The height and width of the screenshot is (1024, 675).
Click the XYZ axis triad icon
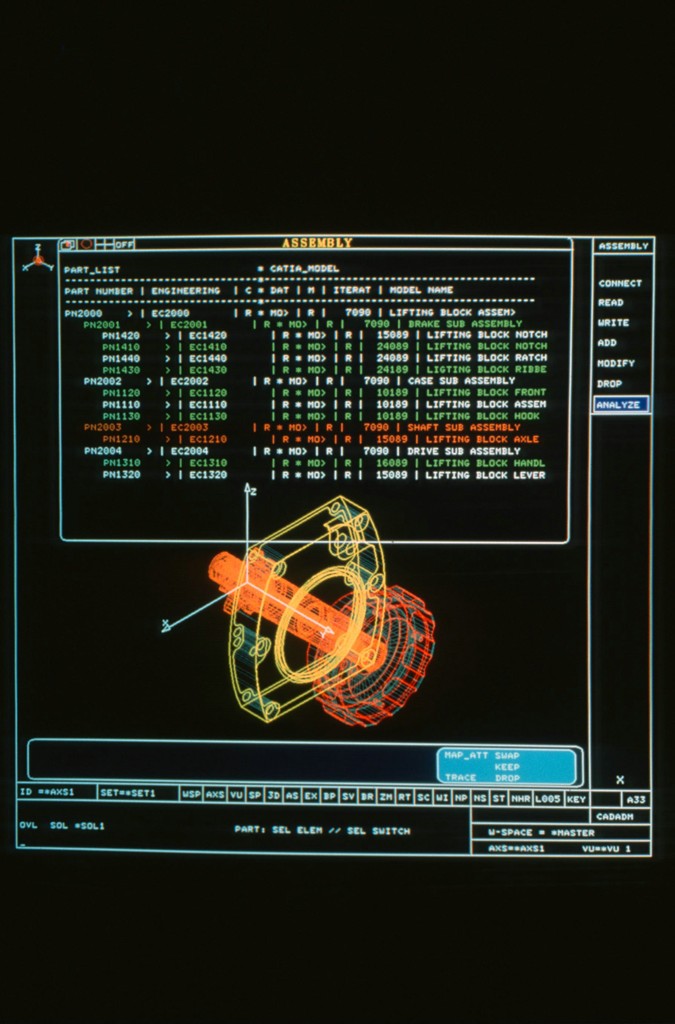[x=38, y=259]
